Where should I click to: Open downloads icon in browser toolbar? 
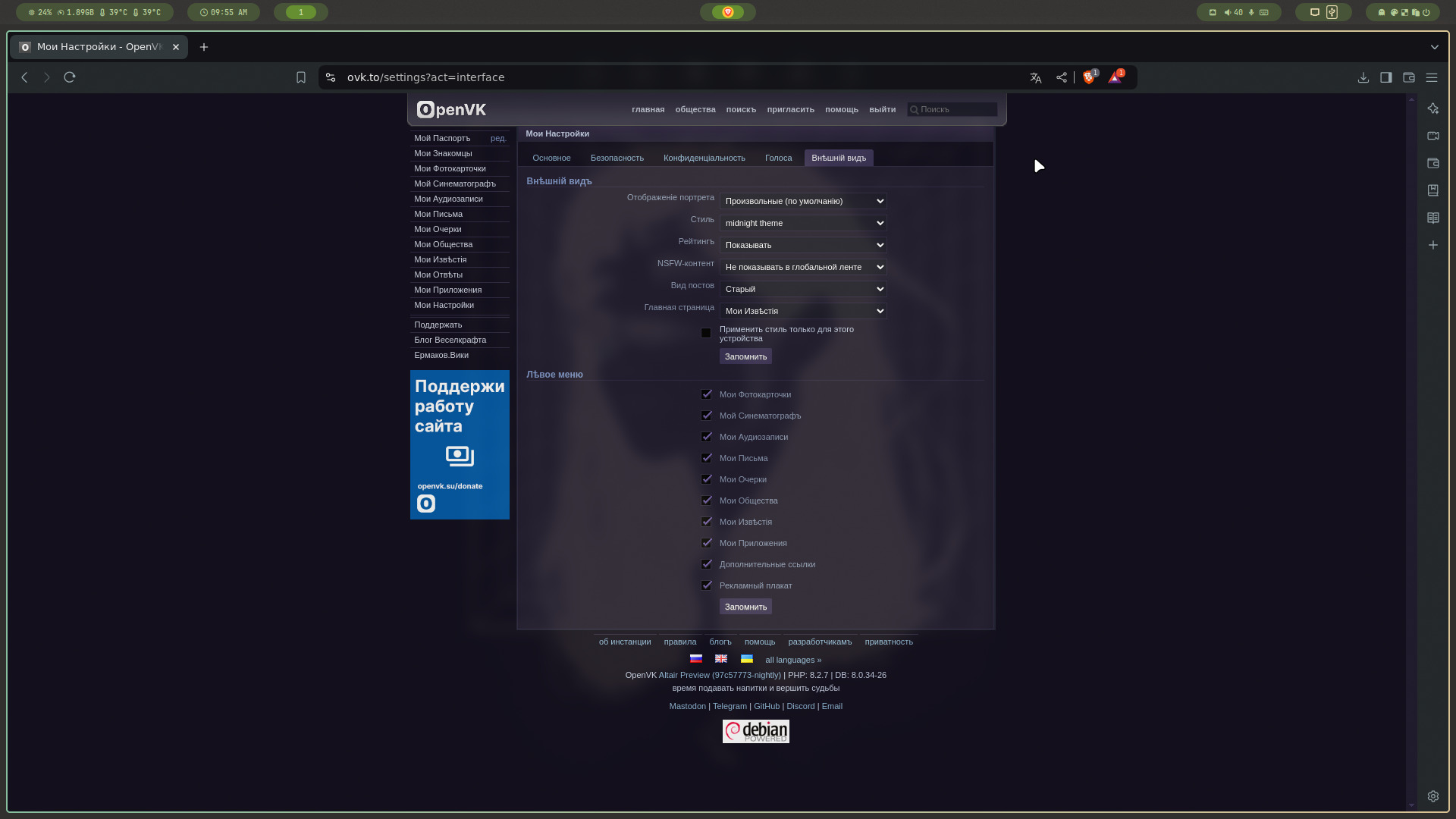click(x=1363, y=77)
